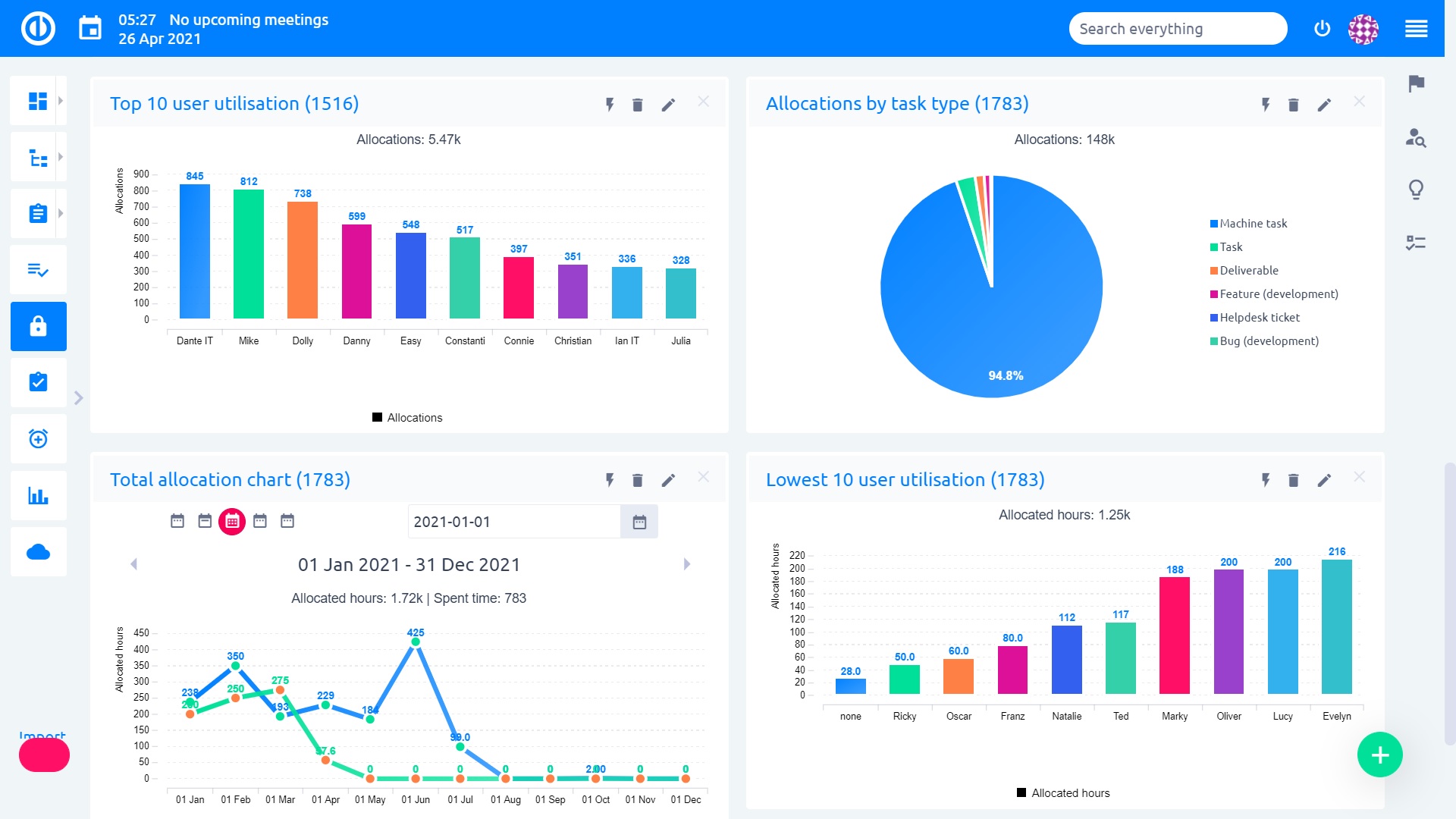Expand the sidebar navigation panel arrow
Screen dimensions: 1456x819
tap(79, 398)
